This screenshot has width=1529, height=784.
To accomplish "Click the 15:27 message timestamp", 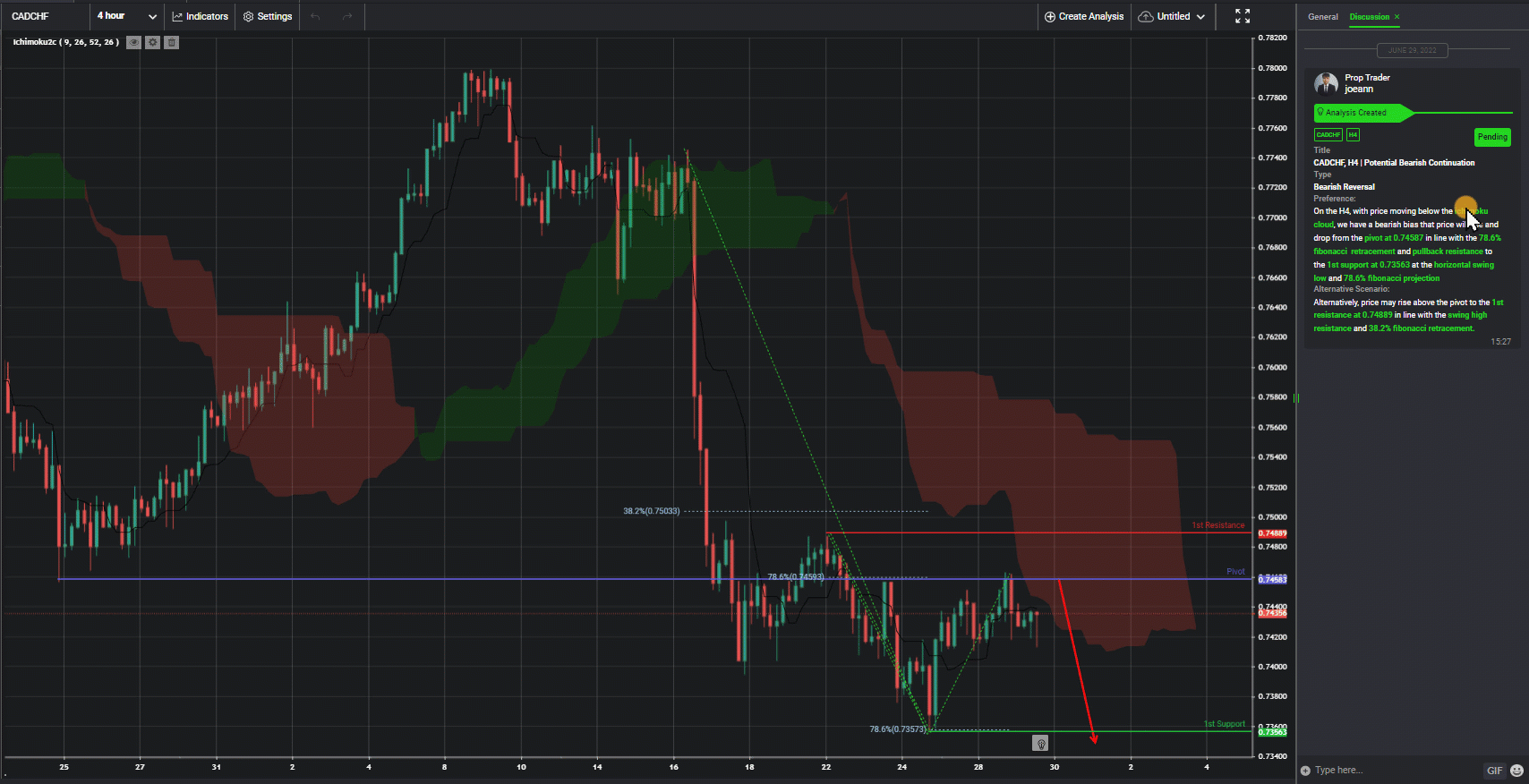I will tap(1500, 342).
